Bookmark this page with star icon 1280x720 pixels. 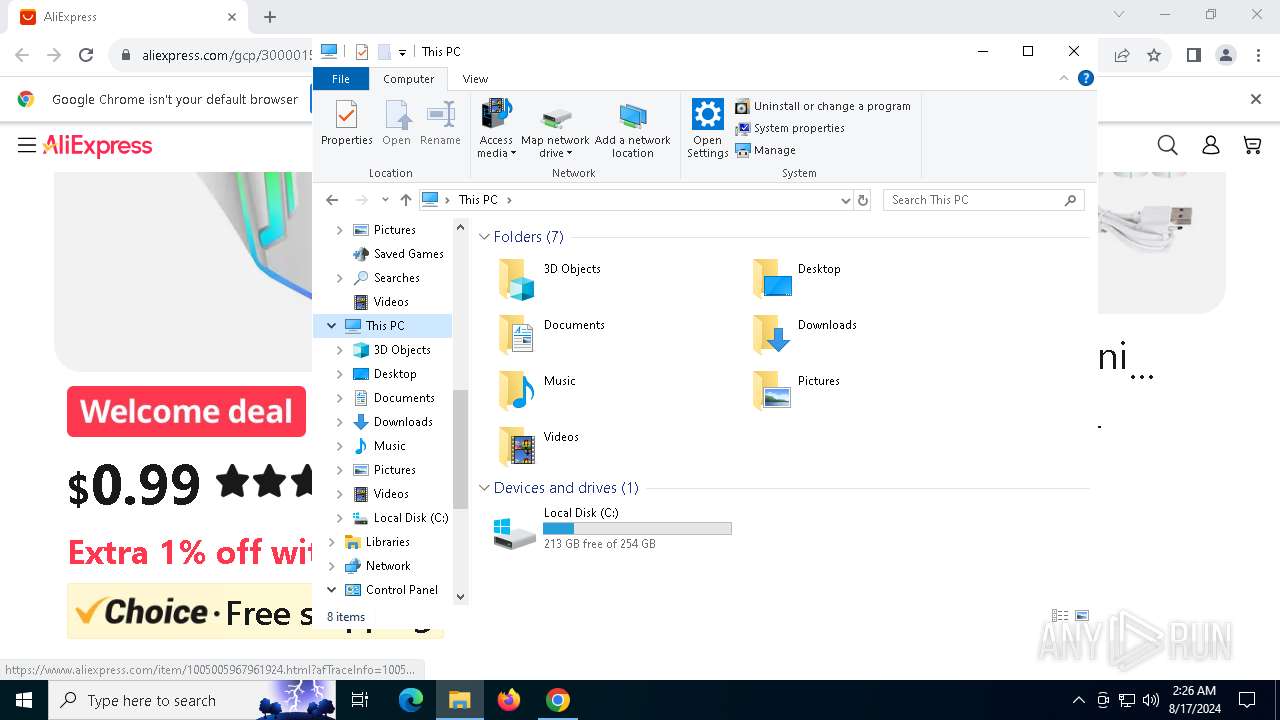pos(1154,56)
